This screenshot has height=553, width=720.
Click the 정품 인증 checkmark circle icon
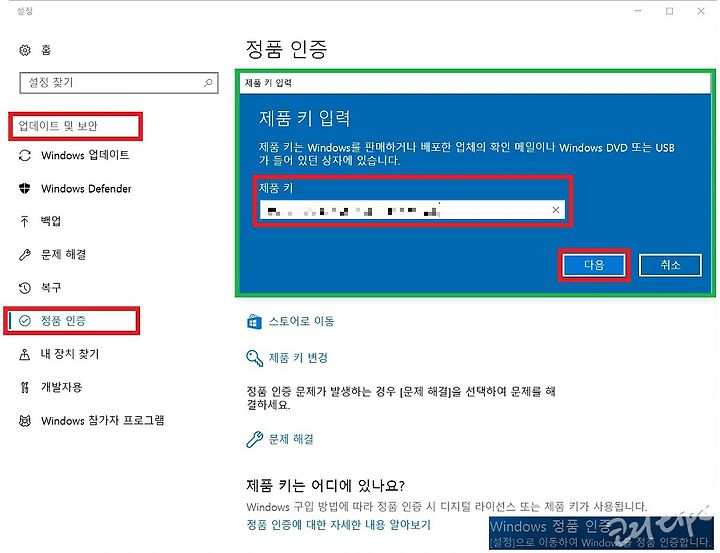point(25,321)
